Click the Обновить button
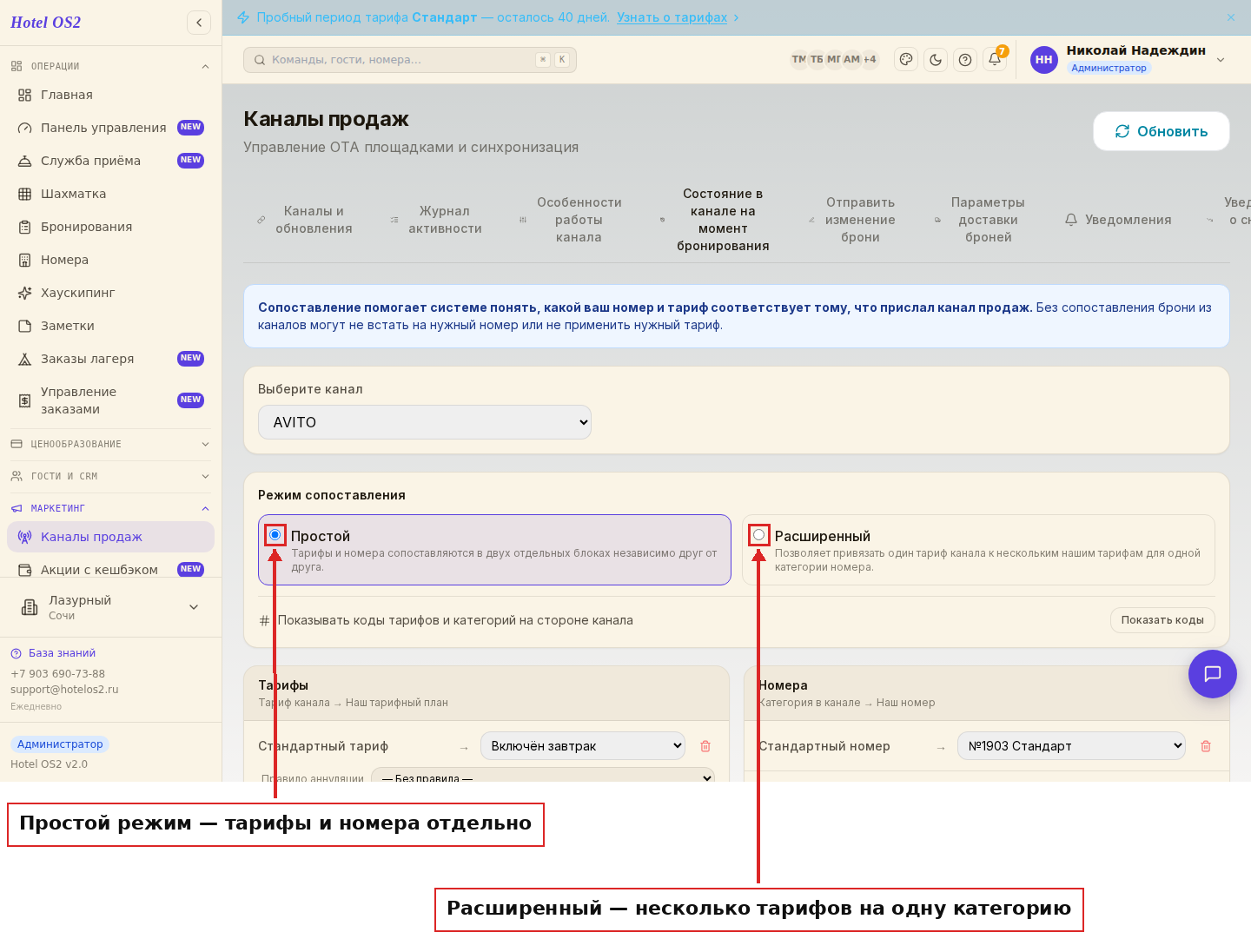 [x=1162, y=131]
